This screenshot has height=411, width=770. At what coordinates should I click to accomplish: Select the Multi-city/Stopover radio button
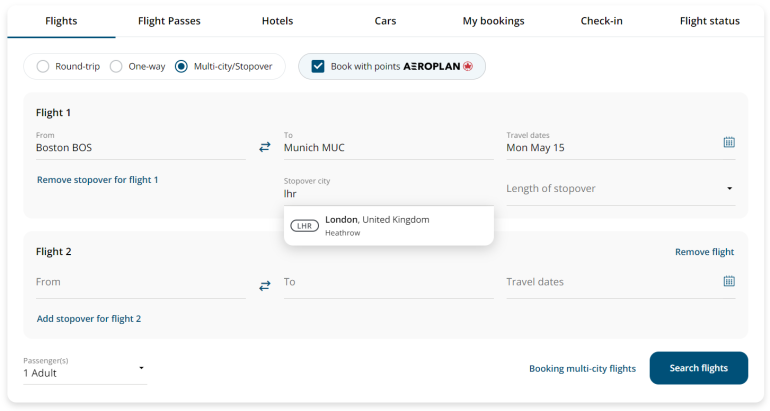click(181, 67)
